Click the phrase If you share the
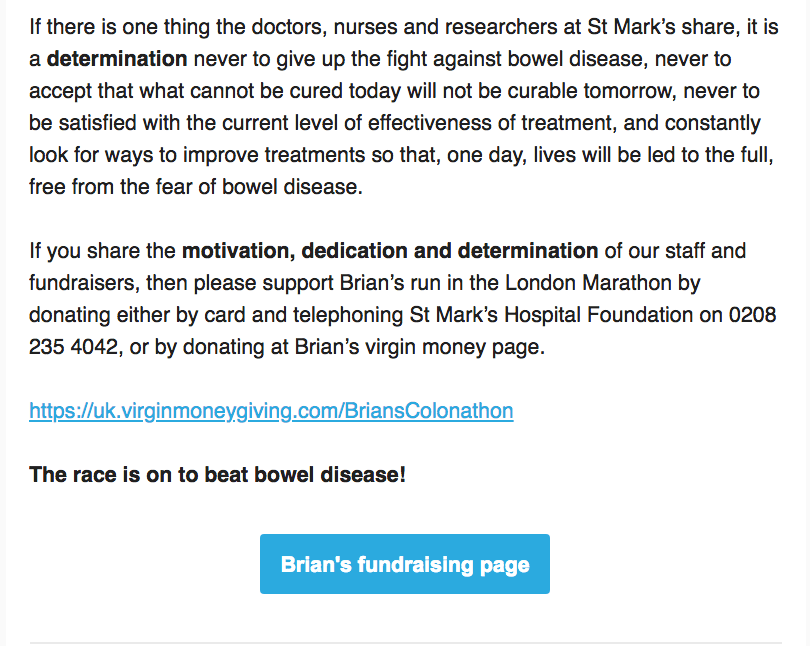The height and width of the screenshot is (646, 810). click(102, 251)
